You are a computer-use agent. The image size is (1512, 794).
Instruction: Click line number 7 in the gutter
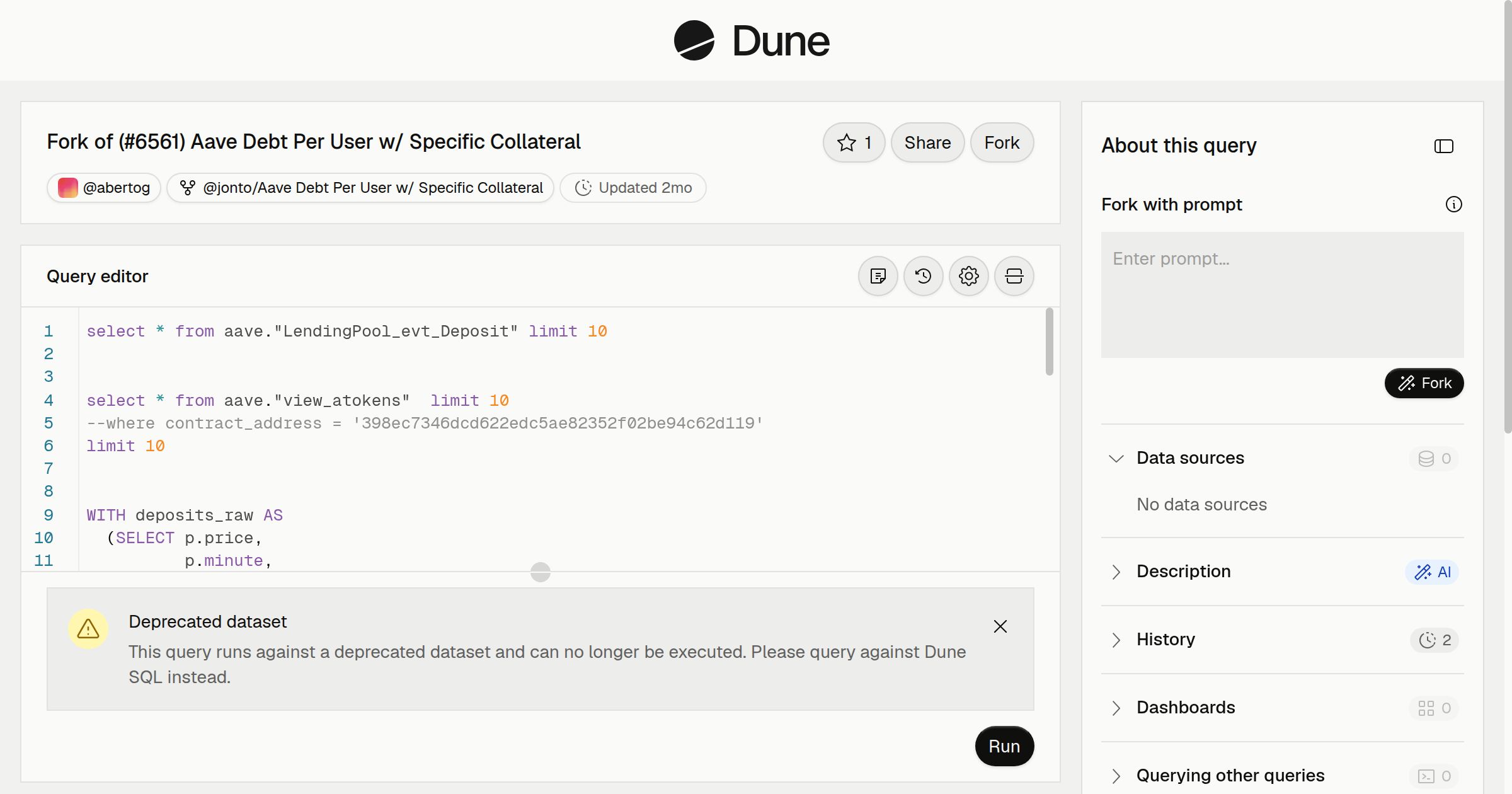49,469
